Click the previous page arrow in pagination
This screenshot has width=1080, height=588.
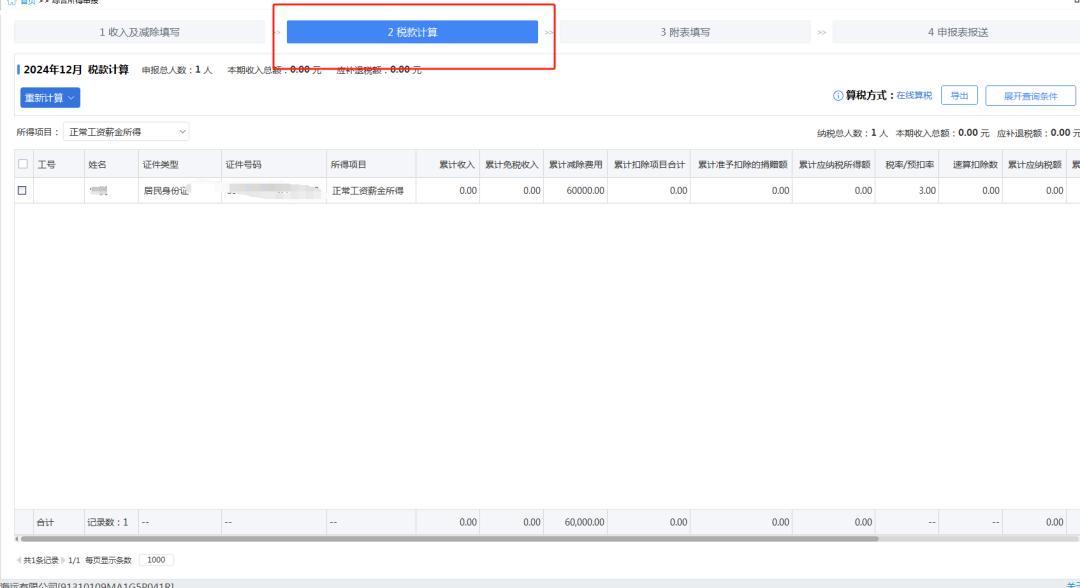pos(18,560)
